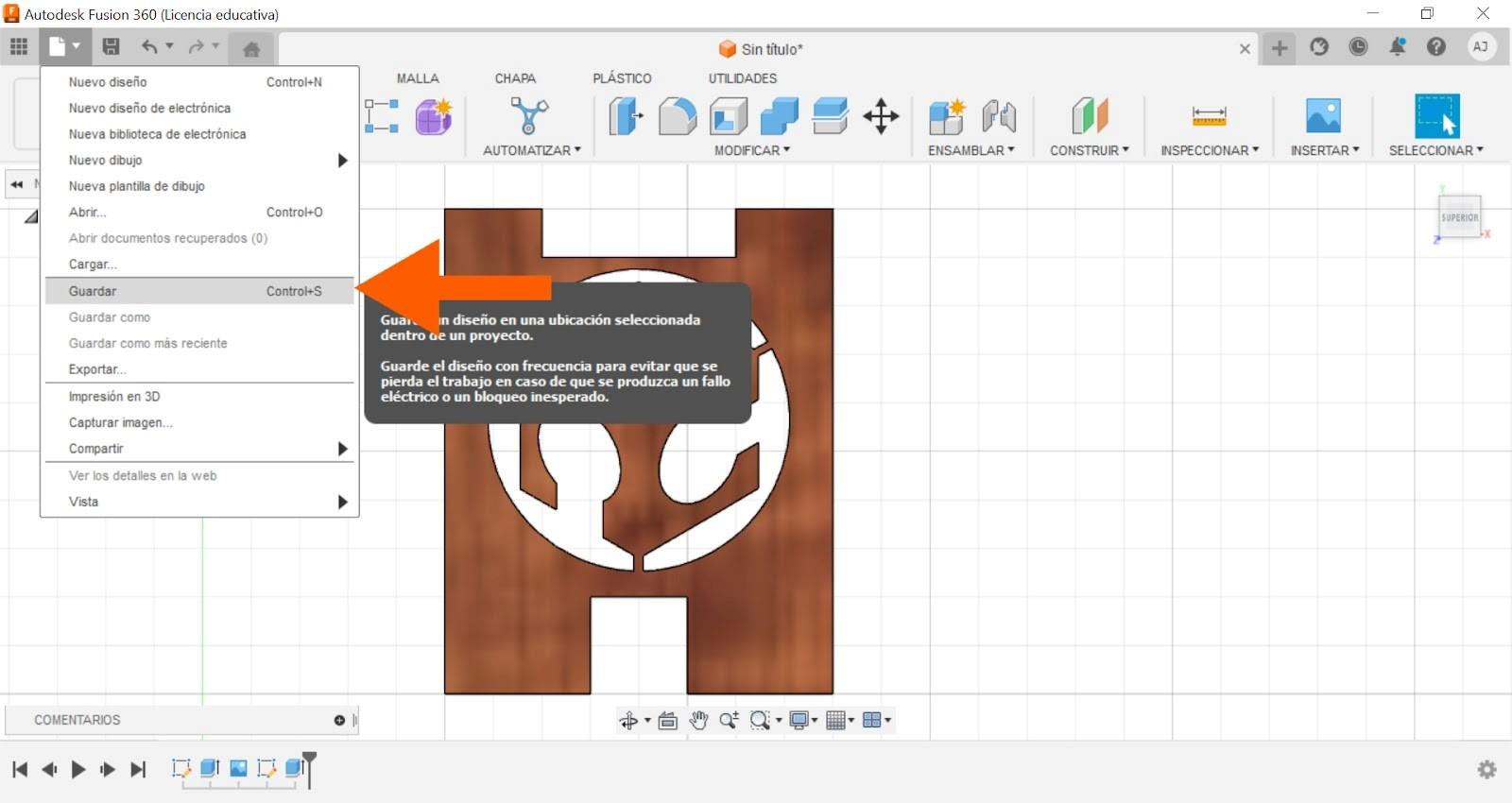Open the extensions icon in title bar
Image resolution: width=1512 pixels, height=803 pixels.
[1319, 46]
